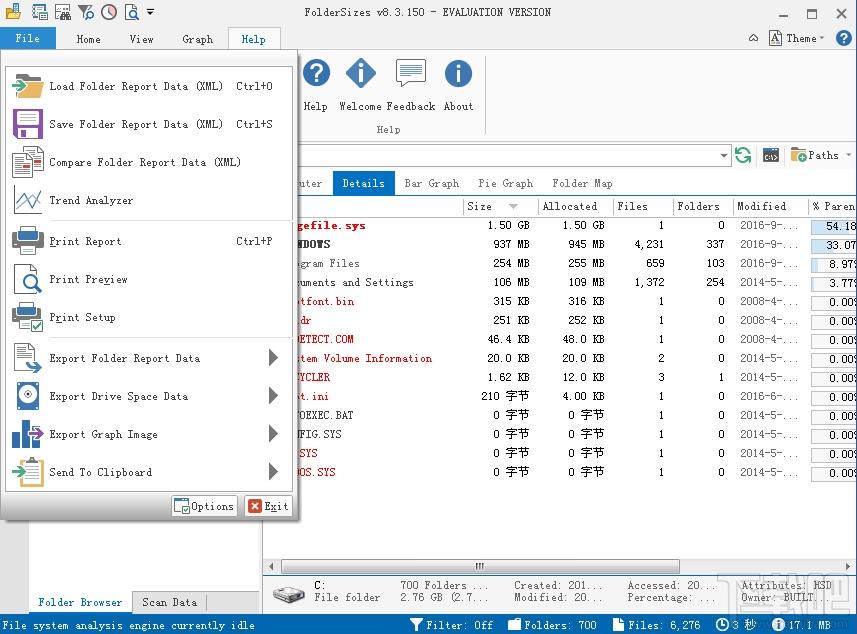Expand Export Folder Report Data submenu arrow
Viewport: 857px width, 634px height.
tap(273, 358)
